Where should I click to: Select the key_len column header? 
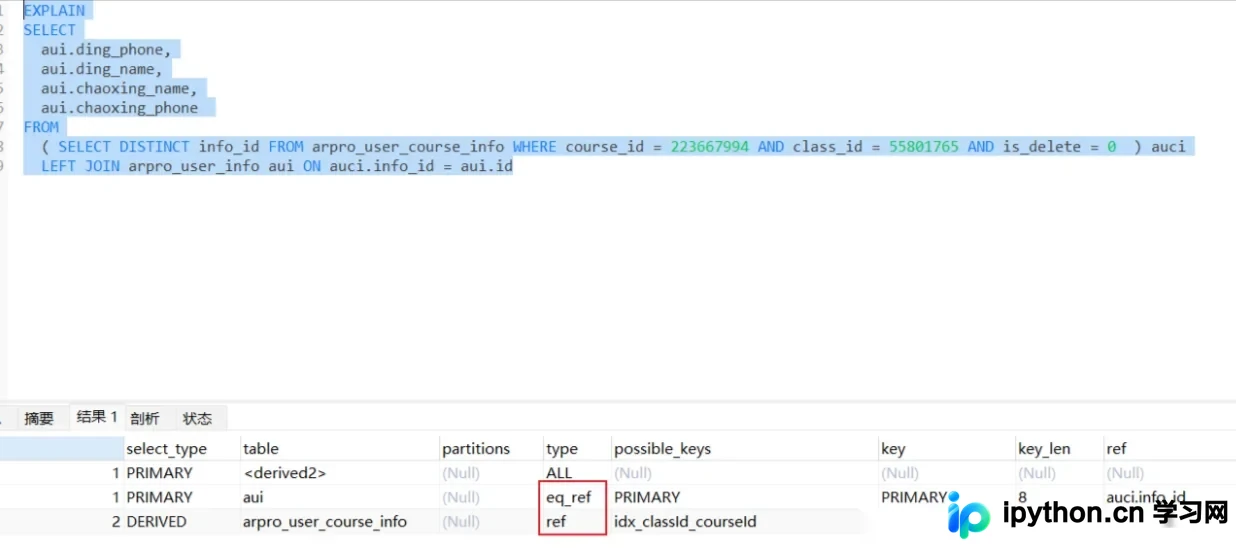coord(1044,449)
